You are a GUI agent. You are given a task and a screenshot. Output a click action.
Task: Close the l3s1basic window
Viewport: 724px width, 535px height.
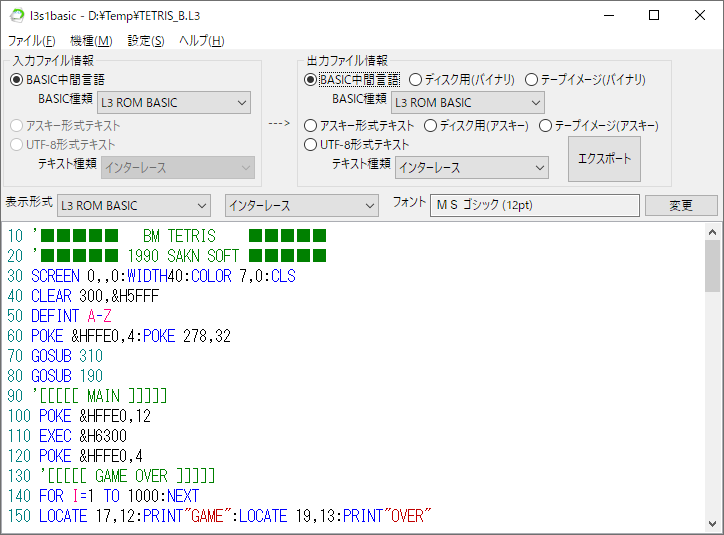(x=700, y=15)
